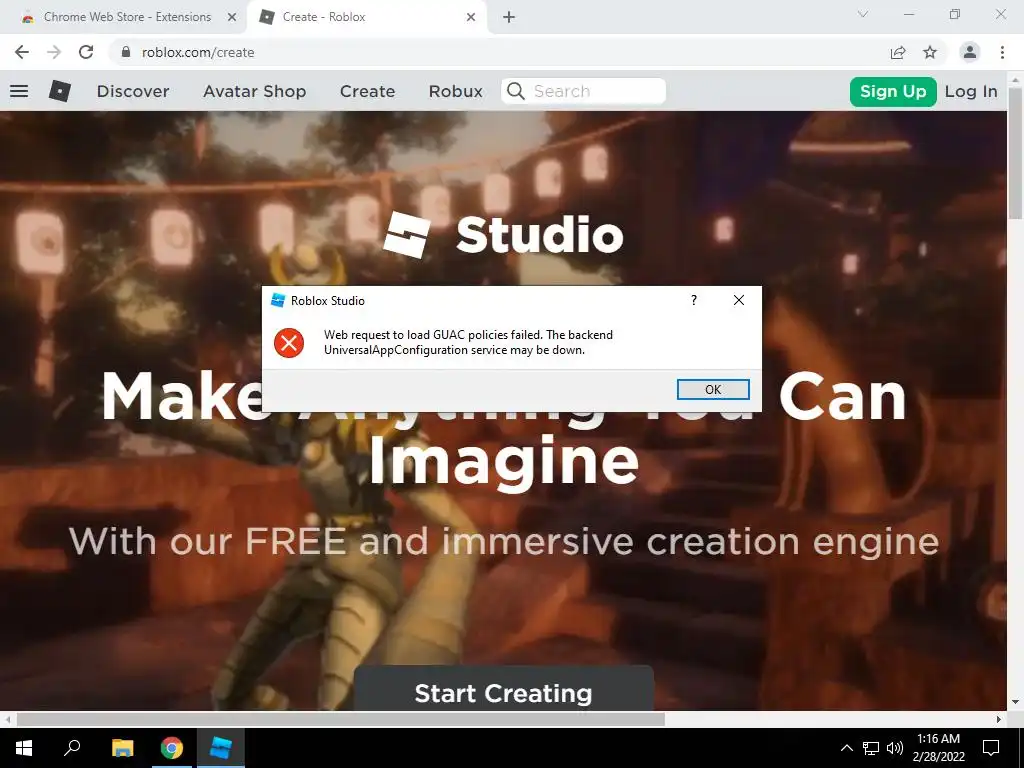Viewport: 1024px width, 768px height.
Task: Open the Avatar Shop page
Action: point(255,91)
